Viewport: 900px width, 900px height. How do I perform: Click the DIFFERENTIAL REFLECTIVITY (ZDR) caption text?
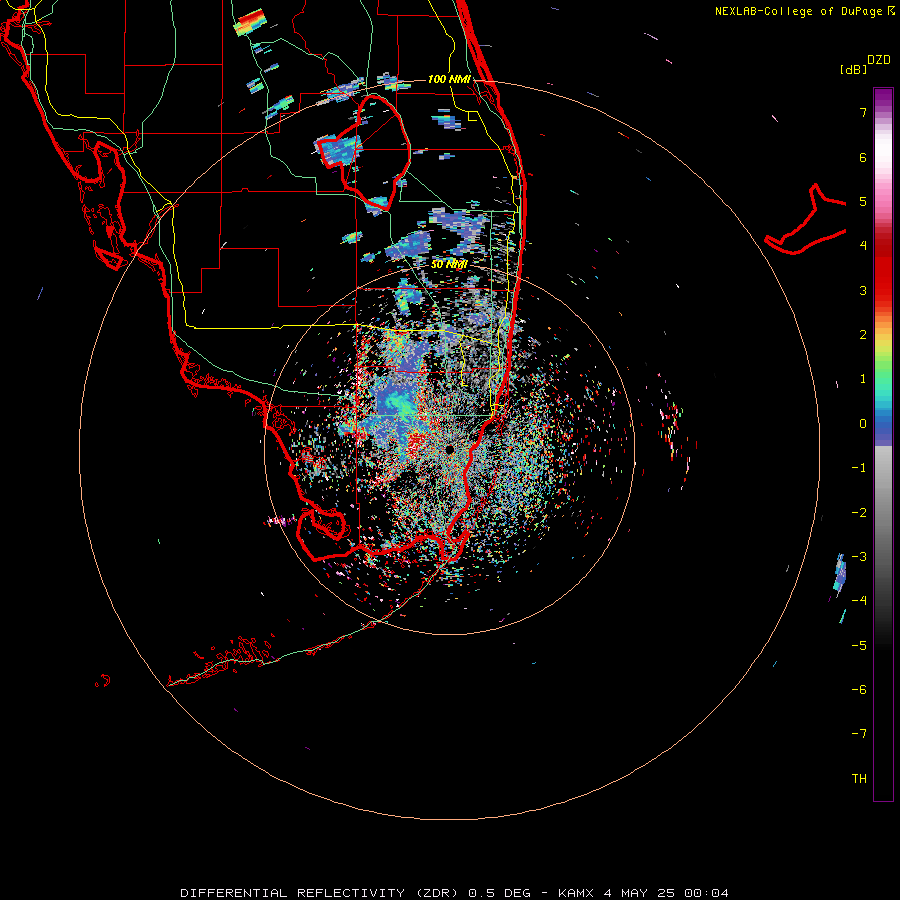[x=317, y=893]
